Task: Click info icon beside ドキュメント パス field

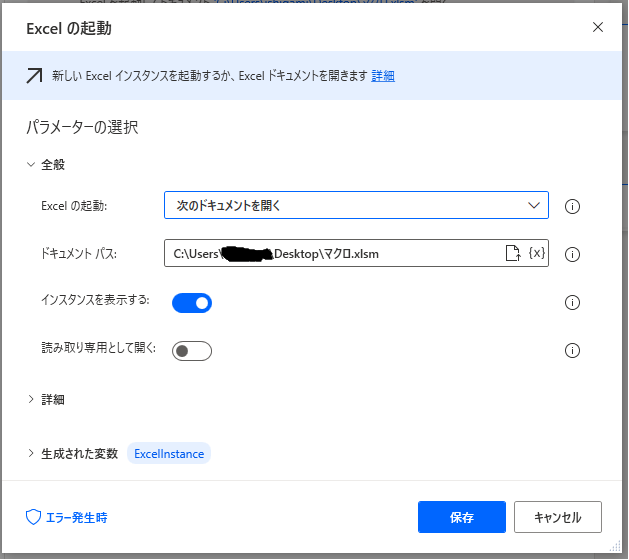Action: [573, 254]
